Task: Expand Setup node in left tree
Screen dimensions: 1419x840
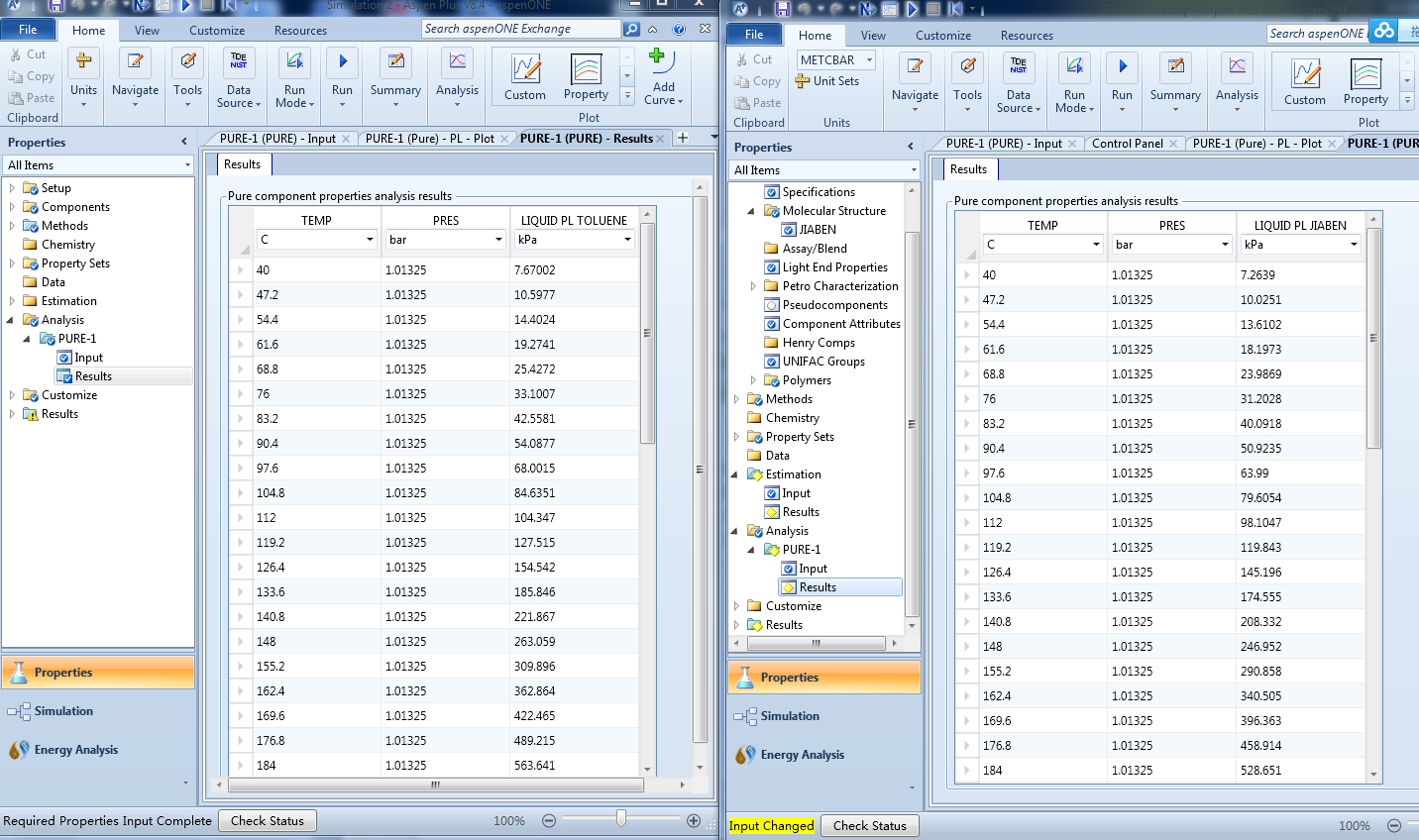Action: (12, 188)
